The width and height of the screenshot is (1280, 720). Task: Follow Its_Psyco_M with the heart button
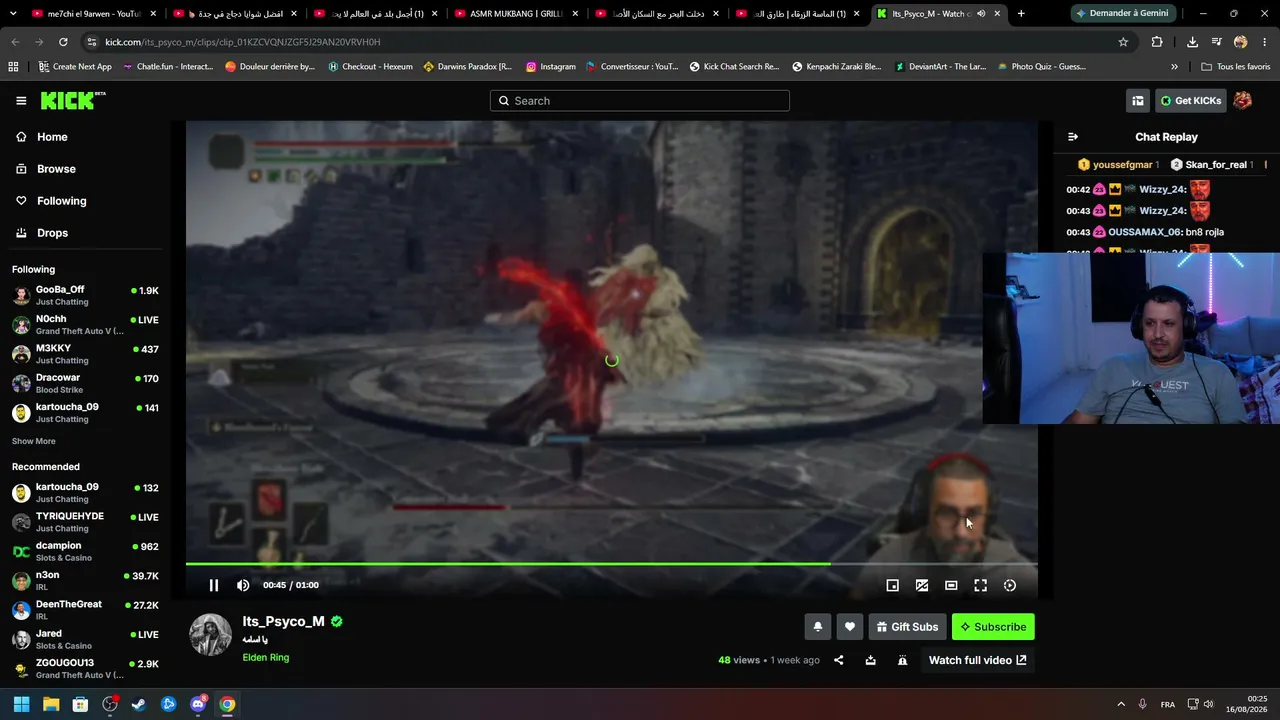pos(850,627)
